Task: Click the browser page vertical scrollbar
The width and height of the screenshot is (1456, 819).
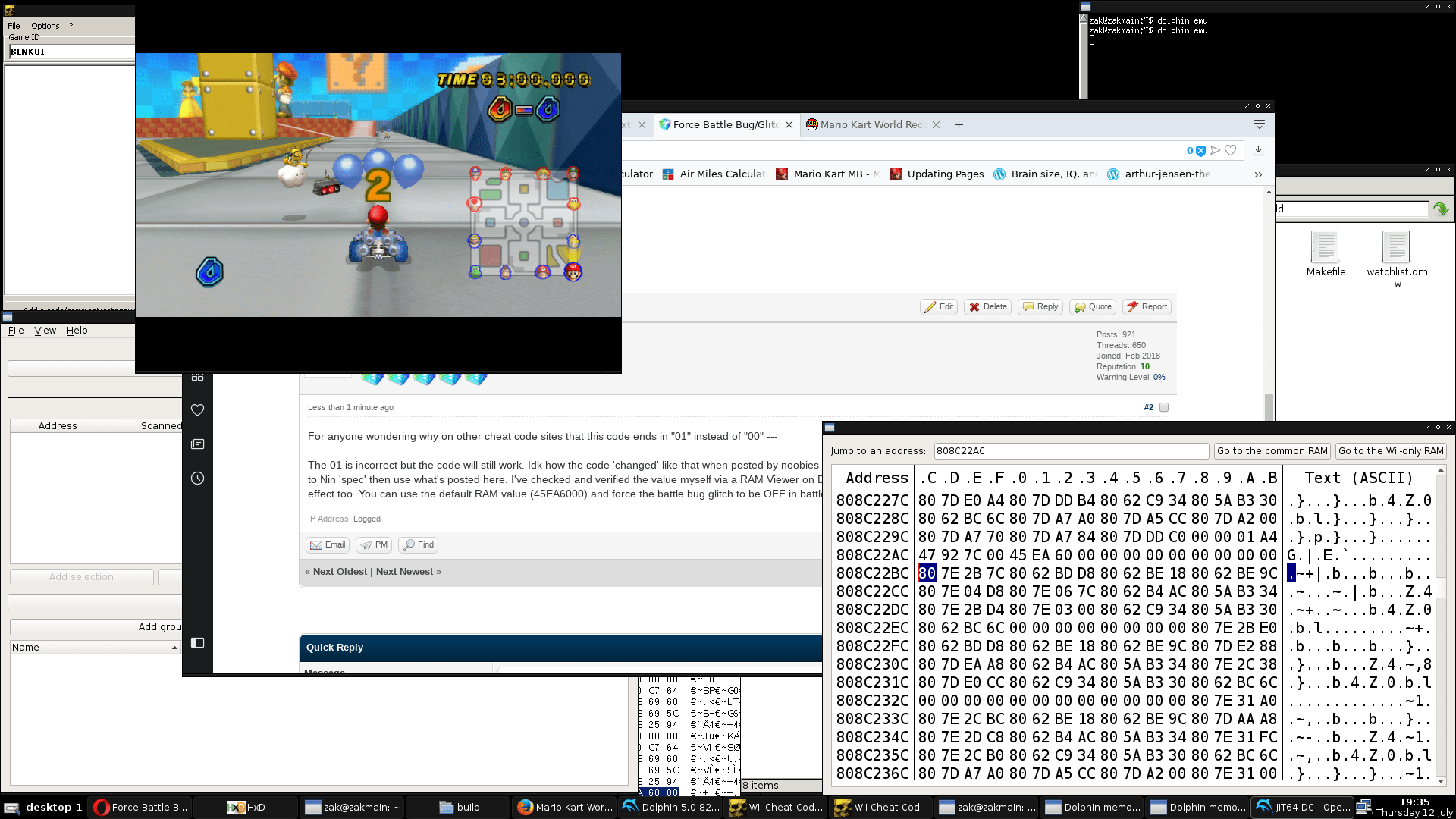Action: tap(1269, 406)
